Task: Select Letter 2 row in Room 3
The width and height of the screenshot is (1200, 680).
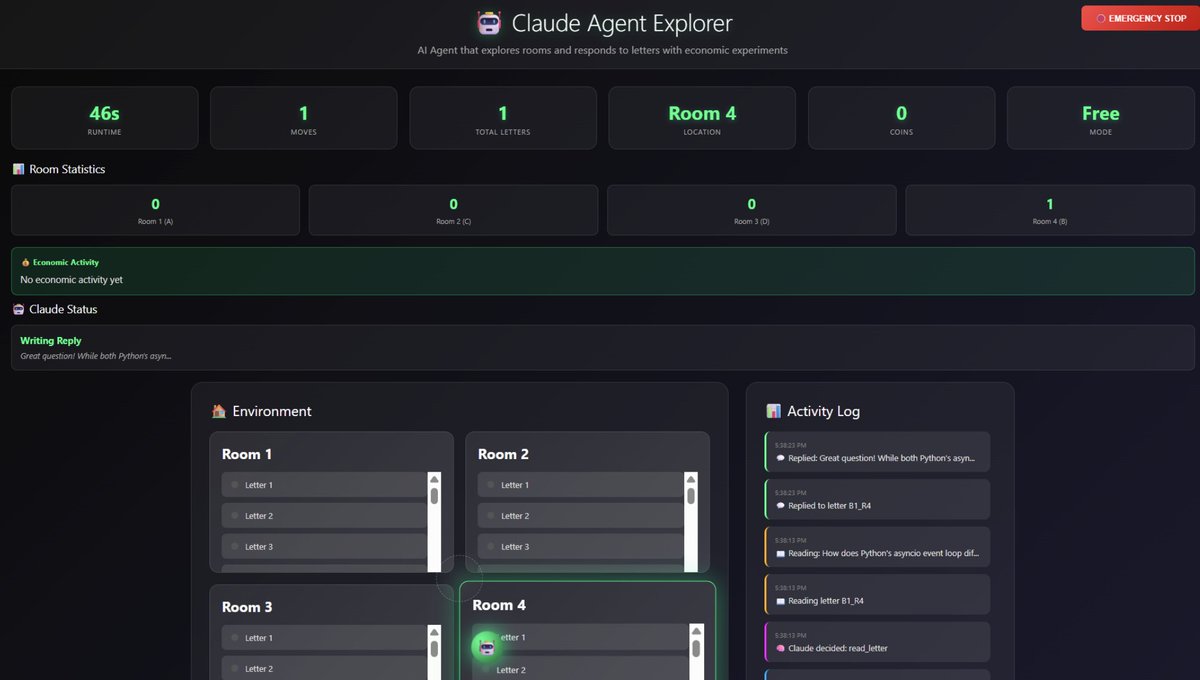Action: 324,669
